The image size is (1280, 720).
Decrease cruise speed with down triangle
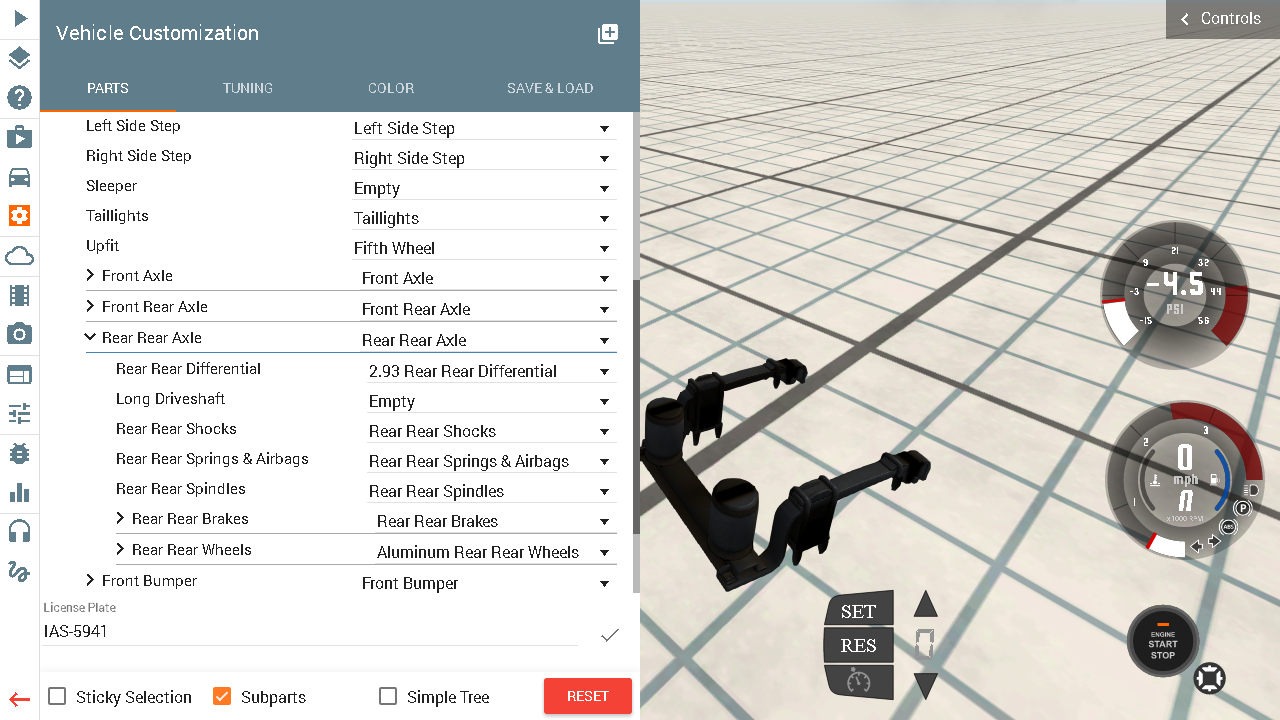(x=926, y=686)
